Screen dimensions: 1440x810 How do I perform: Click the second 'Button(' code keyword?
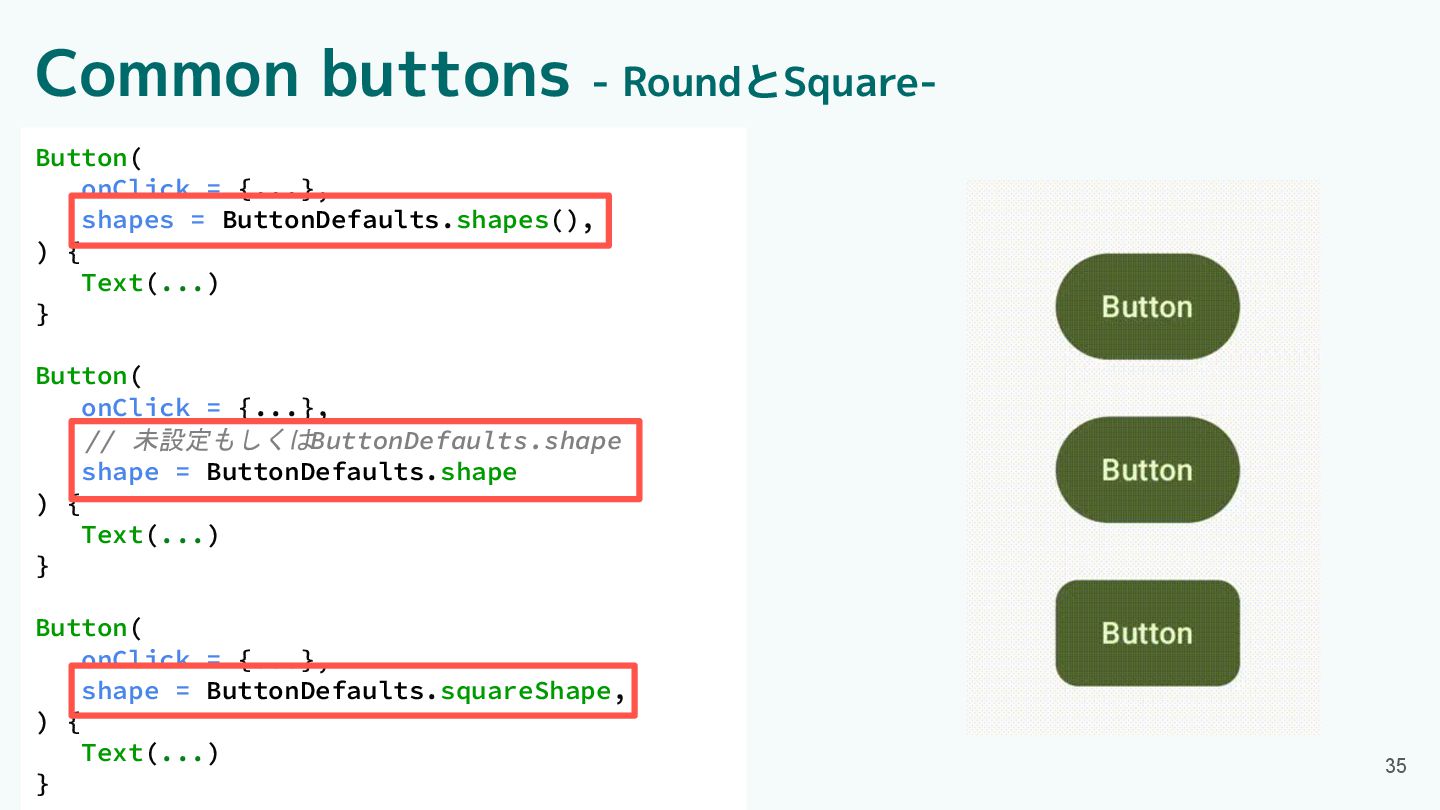click(x=89, y=376)
